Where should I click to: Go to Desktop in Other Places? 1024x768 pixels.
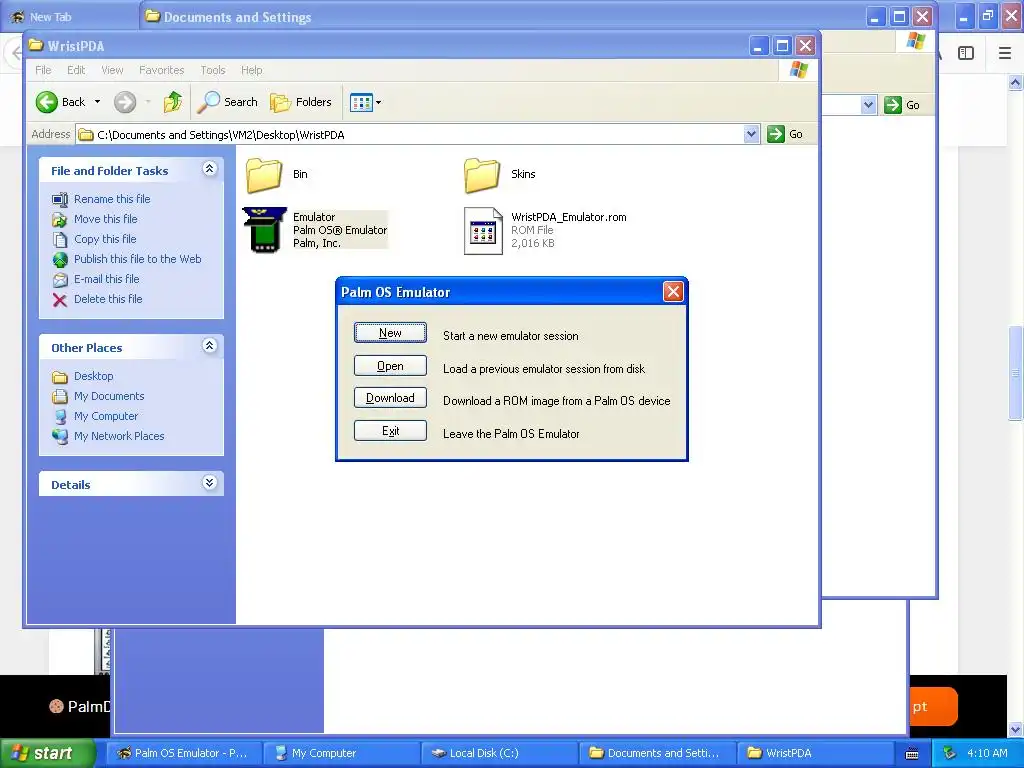(93, 376)
